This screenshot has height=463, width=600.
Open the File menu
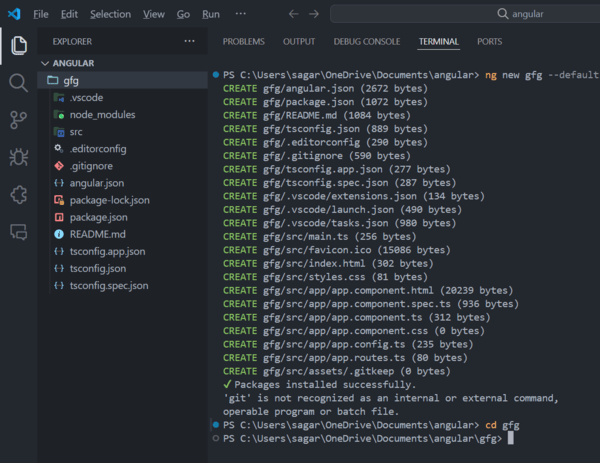click(x=40, y=14)
